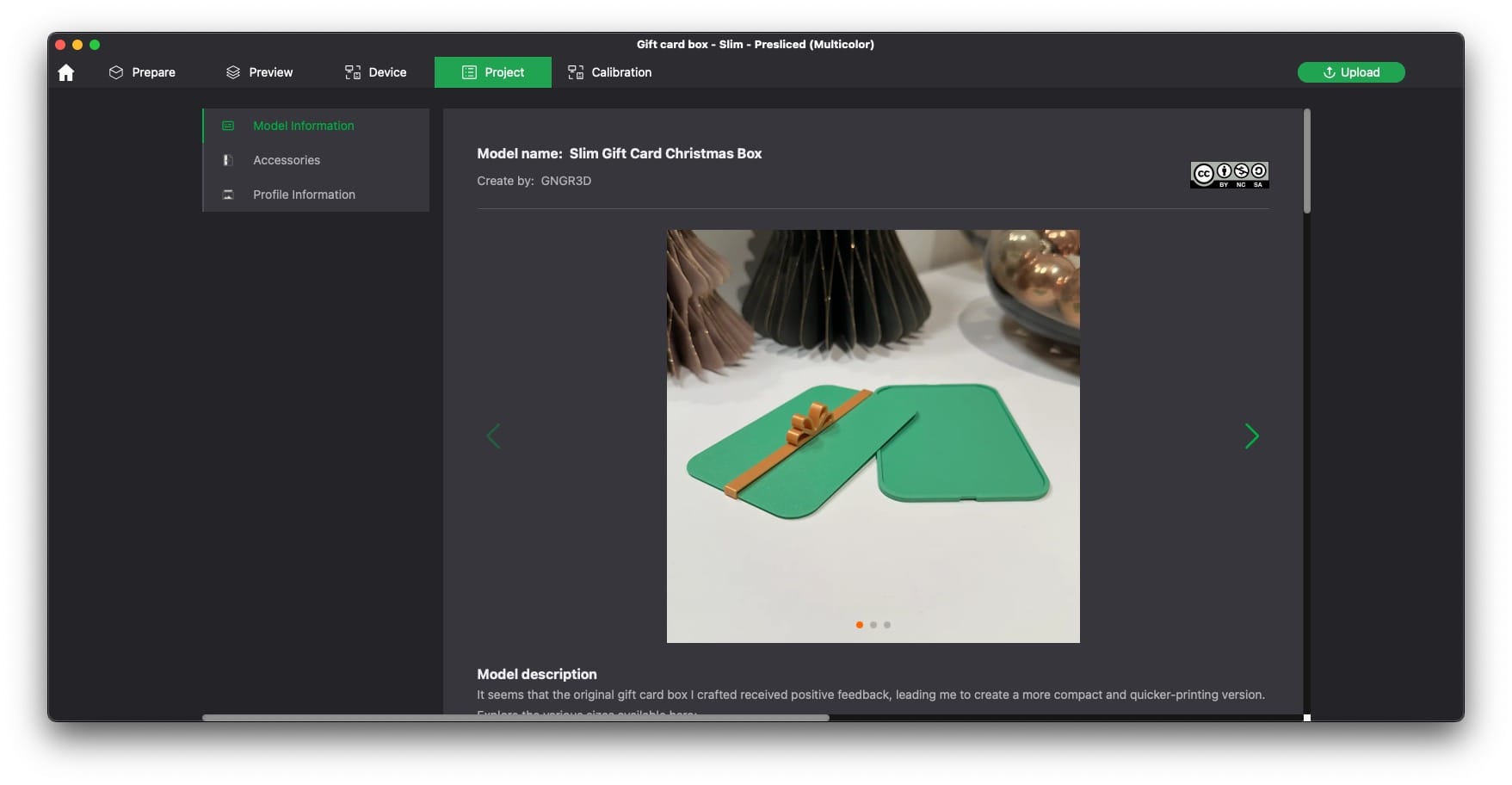Screen dimensions: 1512x785
Task: Click the Project tab icon
Action: pyautogui.click(x=469, y=72)
